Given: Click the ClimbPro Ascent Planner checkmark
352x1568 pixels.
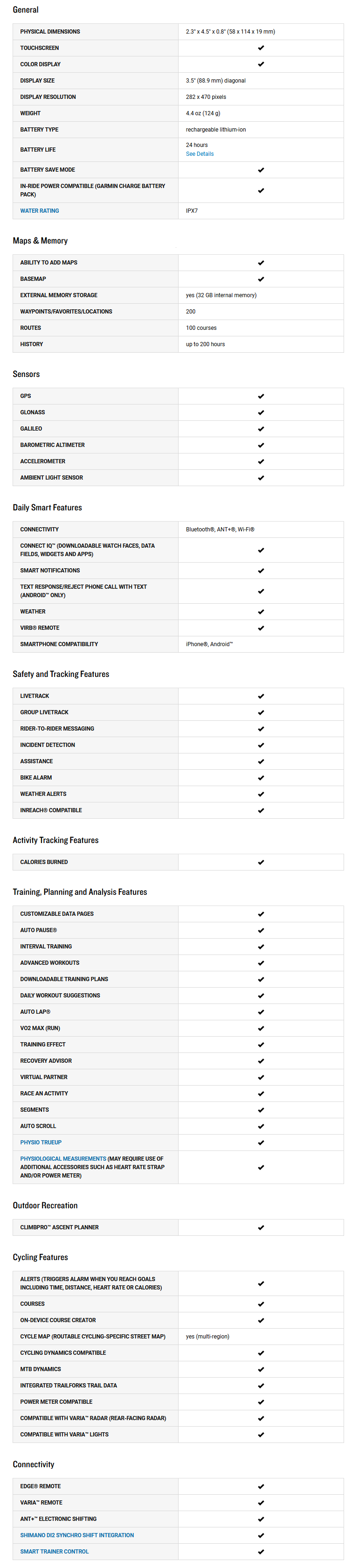Looking at the screenshot, I should point(261,1227).
